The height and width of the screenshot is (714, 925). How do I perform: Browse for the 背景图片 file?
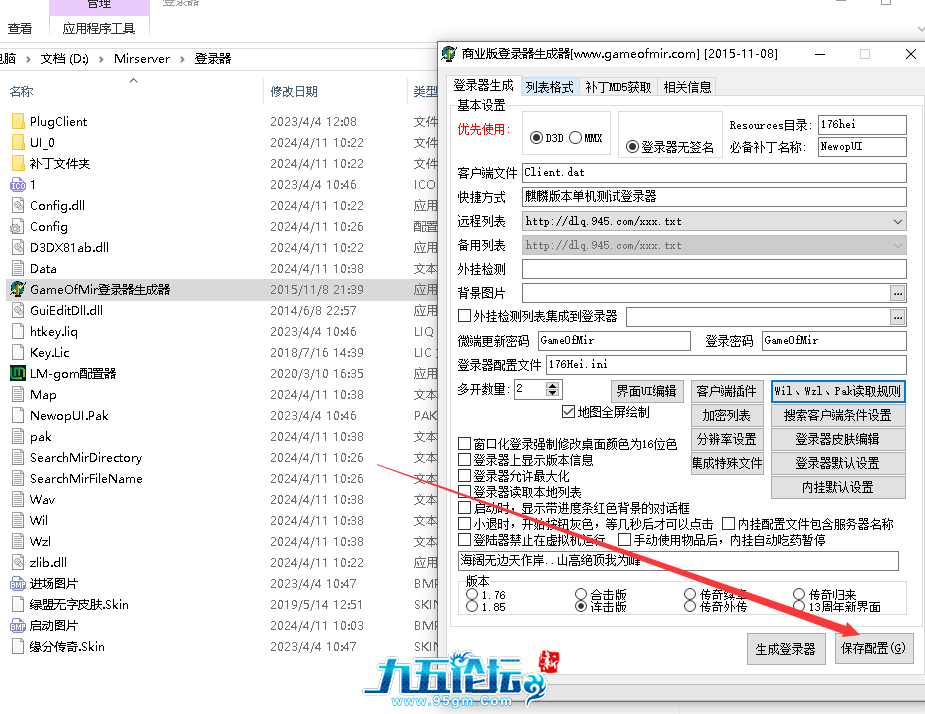pyautogui.click(x=897, y=293)
